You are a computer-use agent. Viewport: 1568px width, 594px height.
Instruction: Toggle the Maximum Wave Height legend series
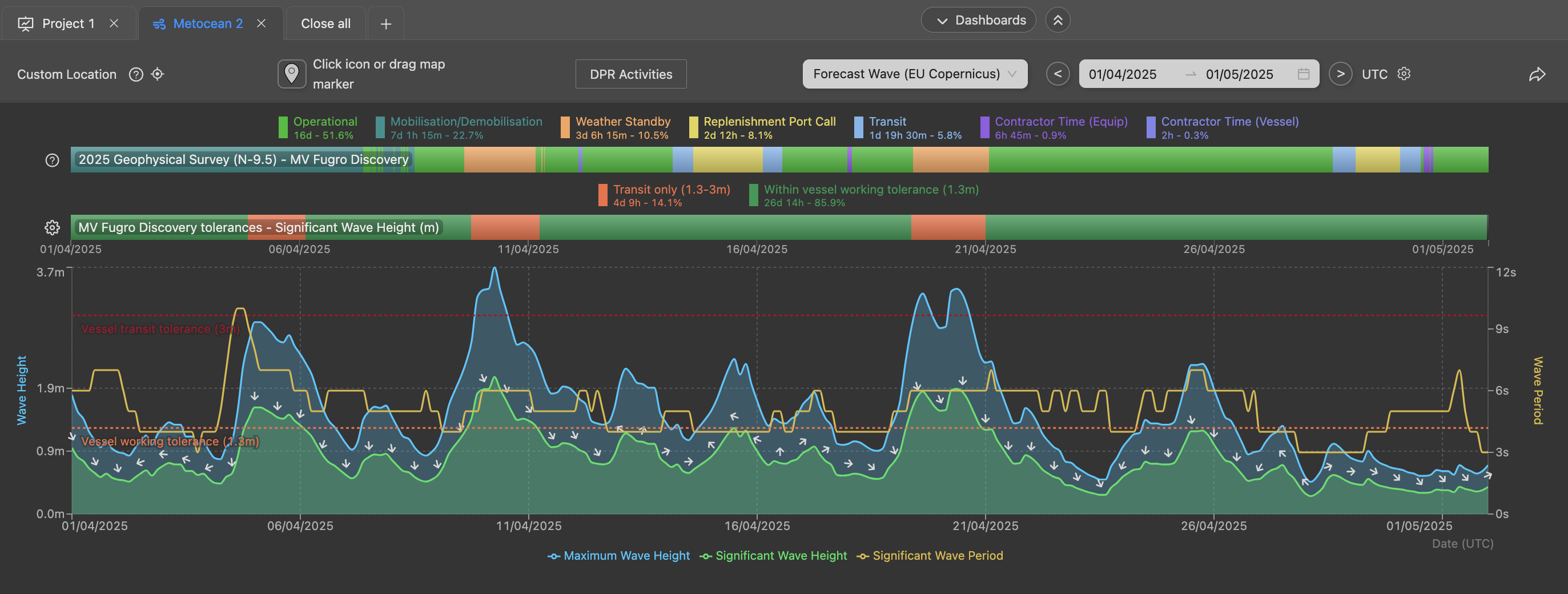pos(618,556)
